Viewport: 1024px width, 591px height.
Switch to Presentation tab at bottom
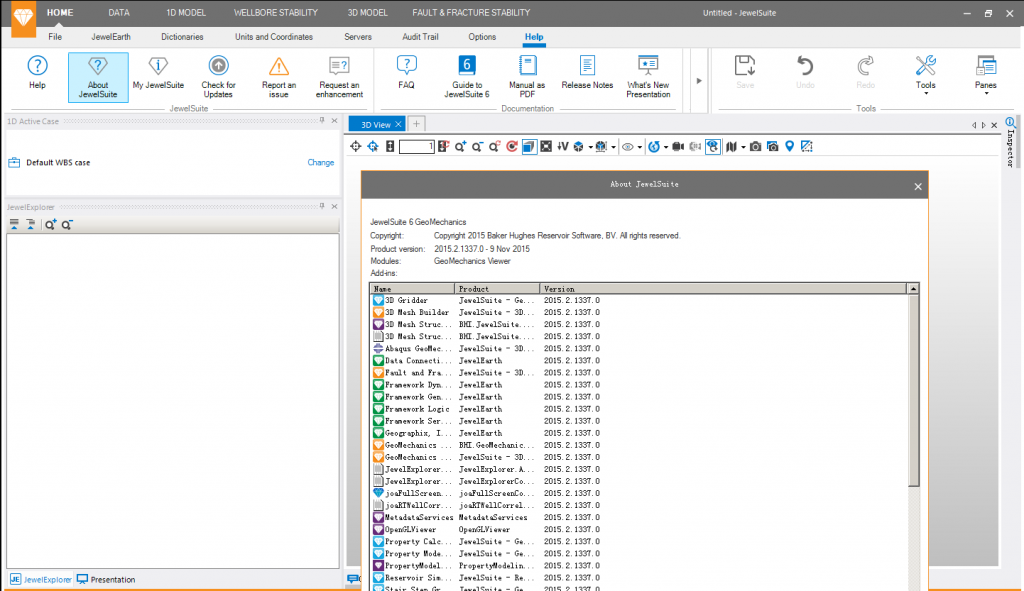click(x=106, y=579)
